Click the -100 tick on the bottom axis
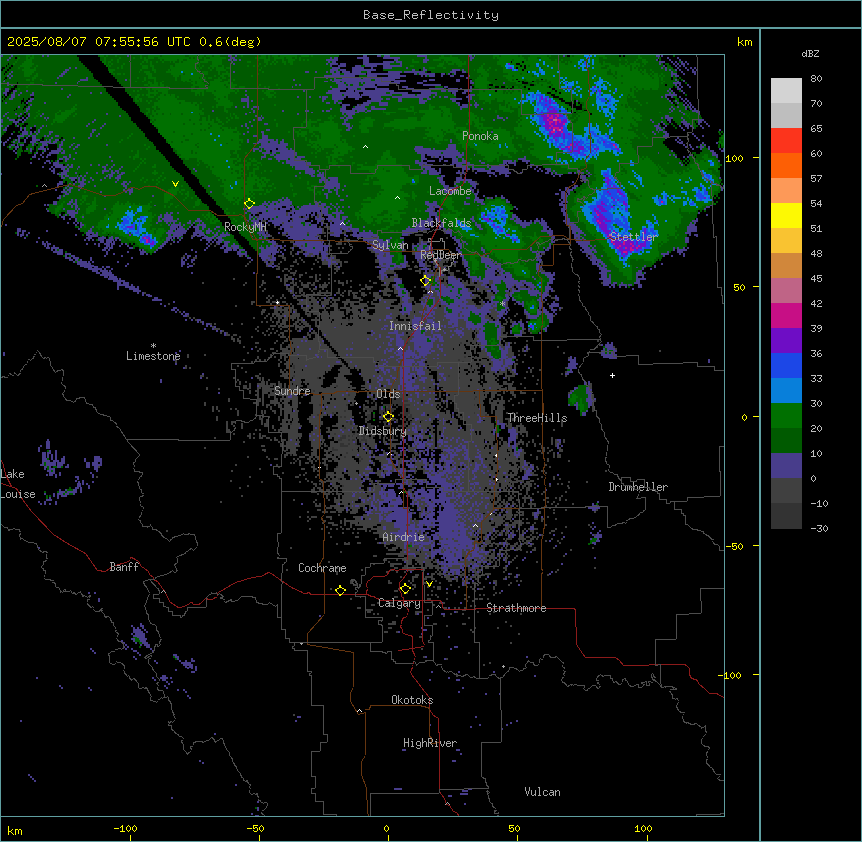Image resolution: width=862 pixels, height=842 pixels. (125, 828)
